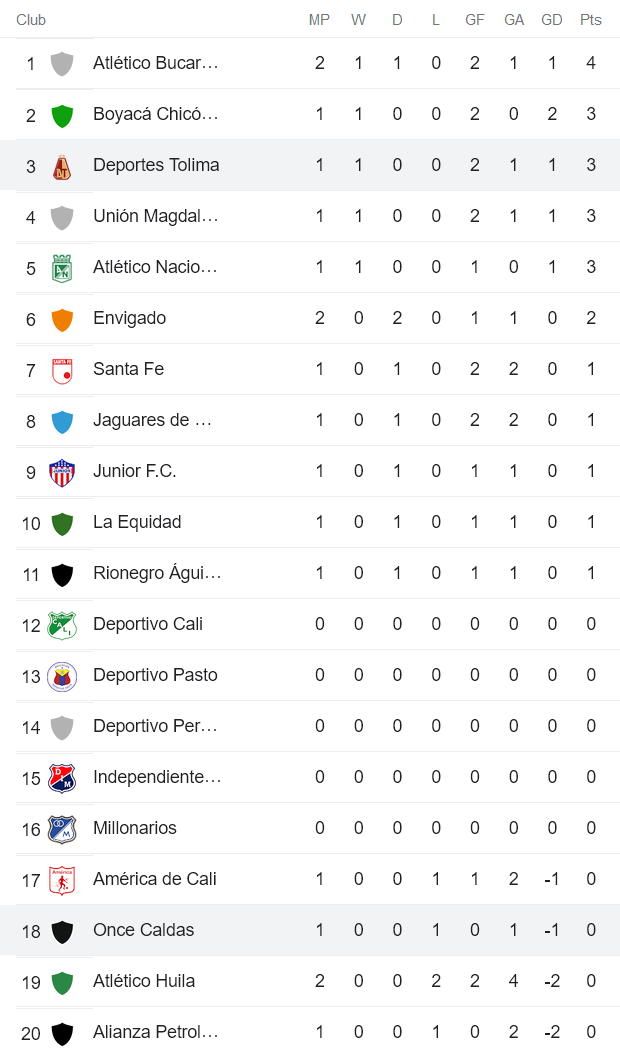Click the Independiente Medellín crest
Image resolution: width=620 pixels, height=1064 pixels.
(63, 776)
